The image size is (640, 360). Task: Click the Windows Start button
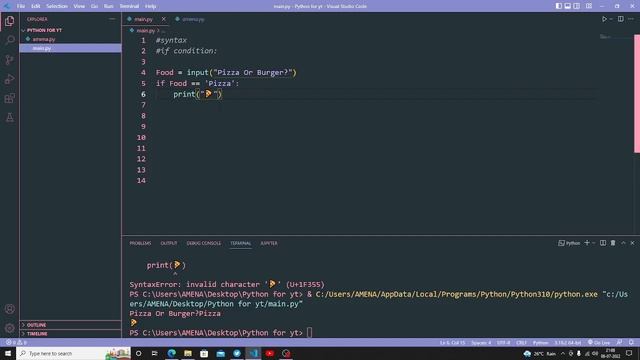[x=8, y=353]
